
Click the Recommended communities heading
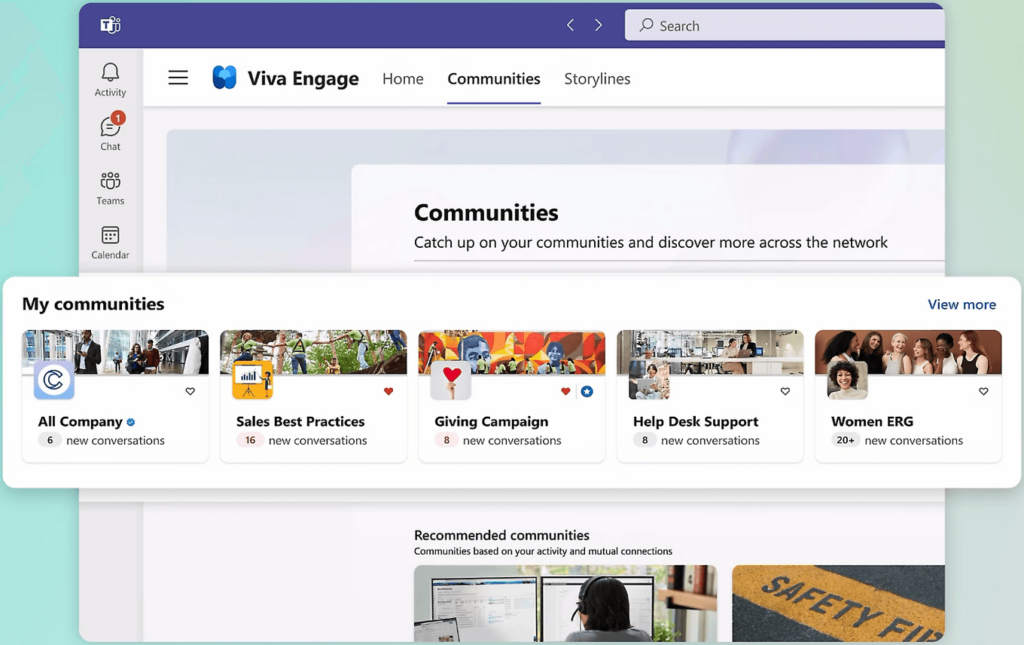[502, 535]
